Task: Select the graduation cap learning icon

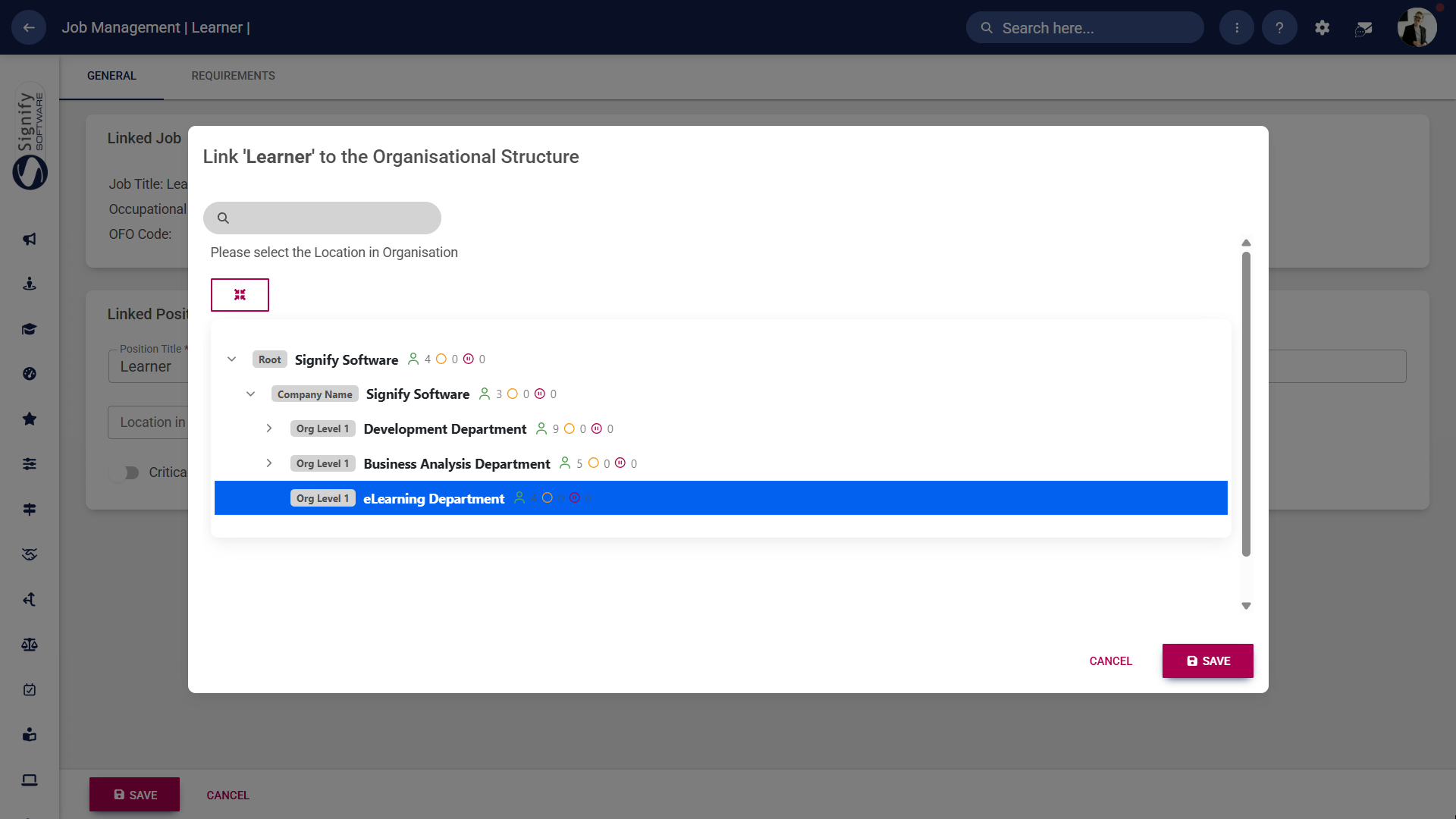Action: pyautogui.click(x=29, y=329)
